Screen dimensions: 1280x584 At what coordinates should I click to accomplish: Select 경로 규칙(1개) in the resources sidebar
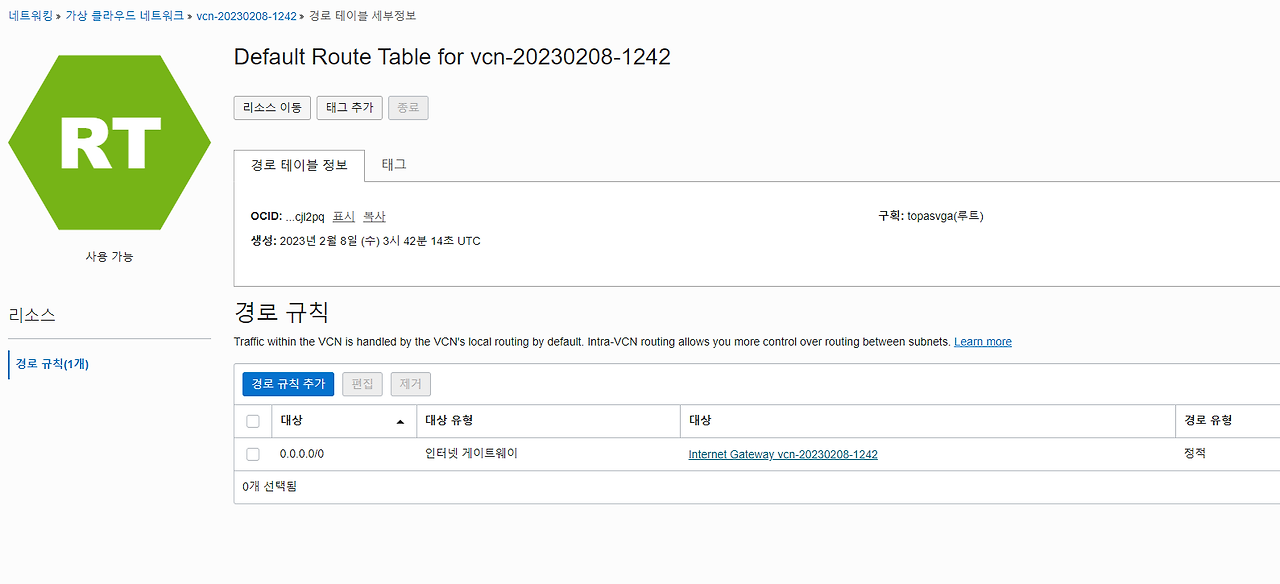click(x=48, y=363)
